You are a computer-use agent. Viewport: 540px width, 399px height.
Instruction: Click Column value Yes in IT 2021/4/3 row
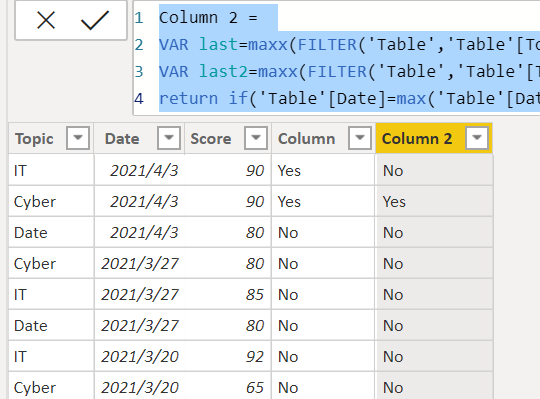coord(289,171)
